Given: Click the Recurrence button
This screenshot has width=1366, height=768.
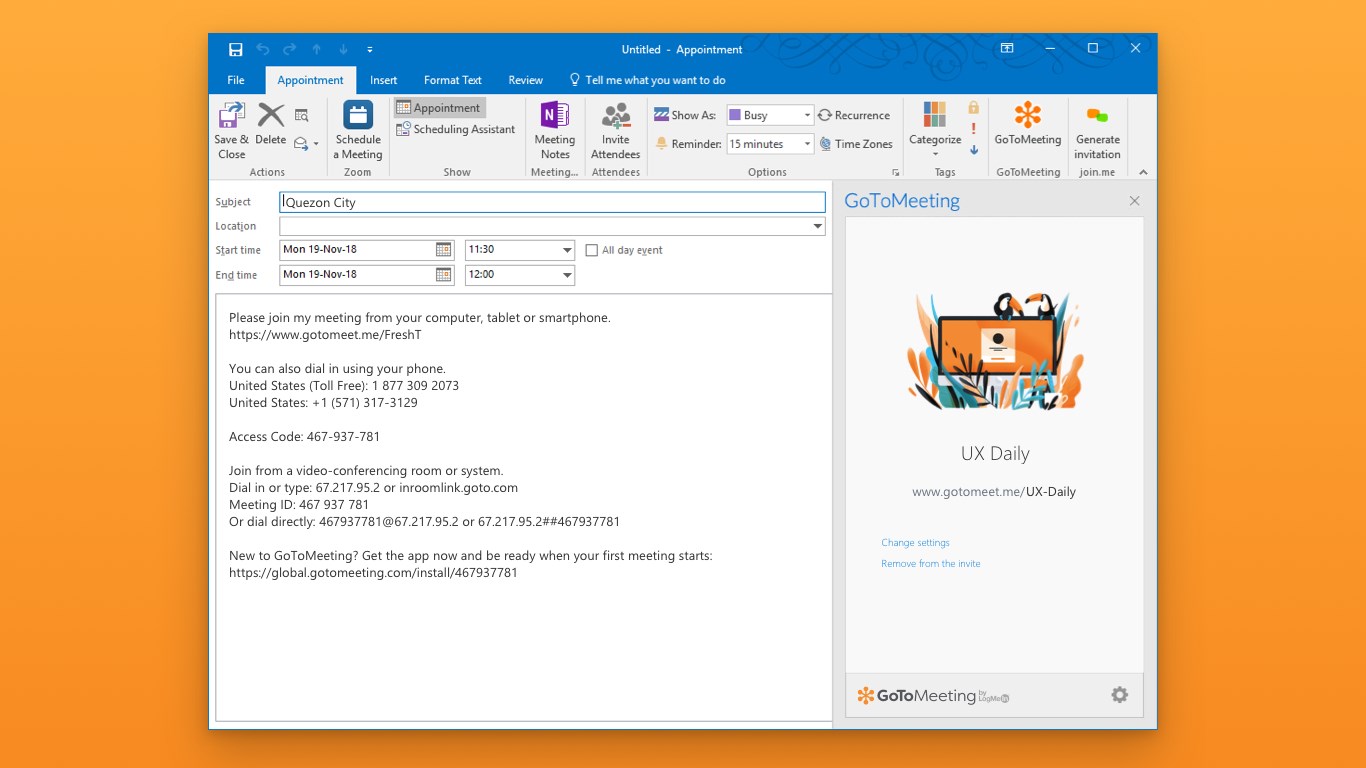Looking at the screenshot, I should pyautogui.click(x=854, y=116).
